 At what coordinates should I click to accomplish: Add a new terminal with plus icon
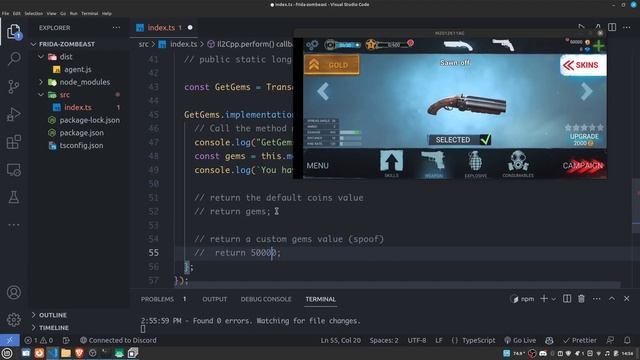click(544, 299)
